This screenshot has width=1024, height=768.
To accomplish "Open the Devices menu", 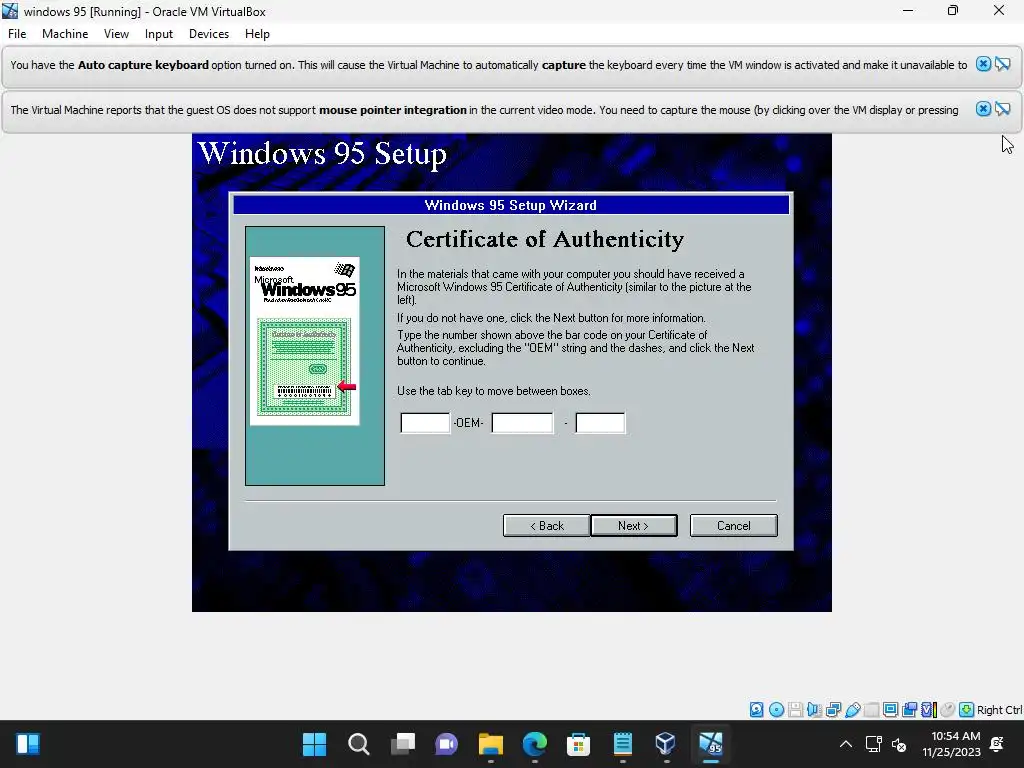I will [209, 34].
